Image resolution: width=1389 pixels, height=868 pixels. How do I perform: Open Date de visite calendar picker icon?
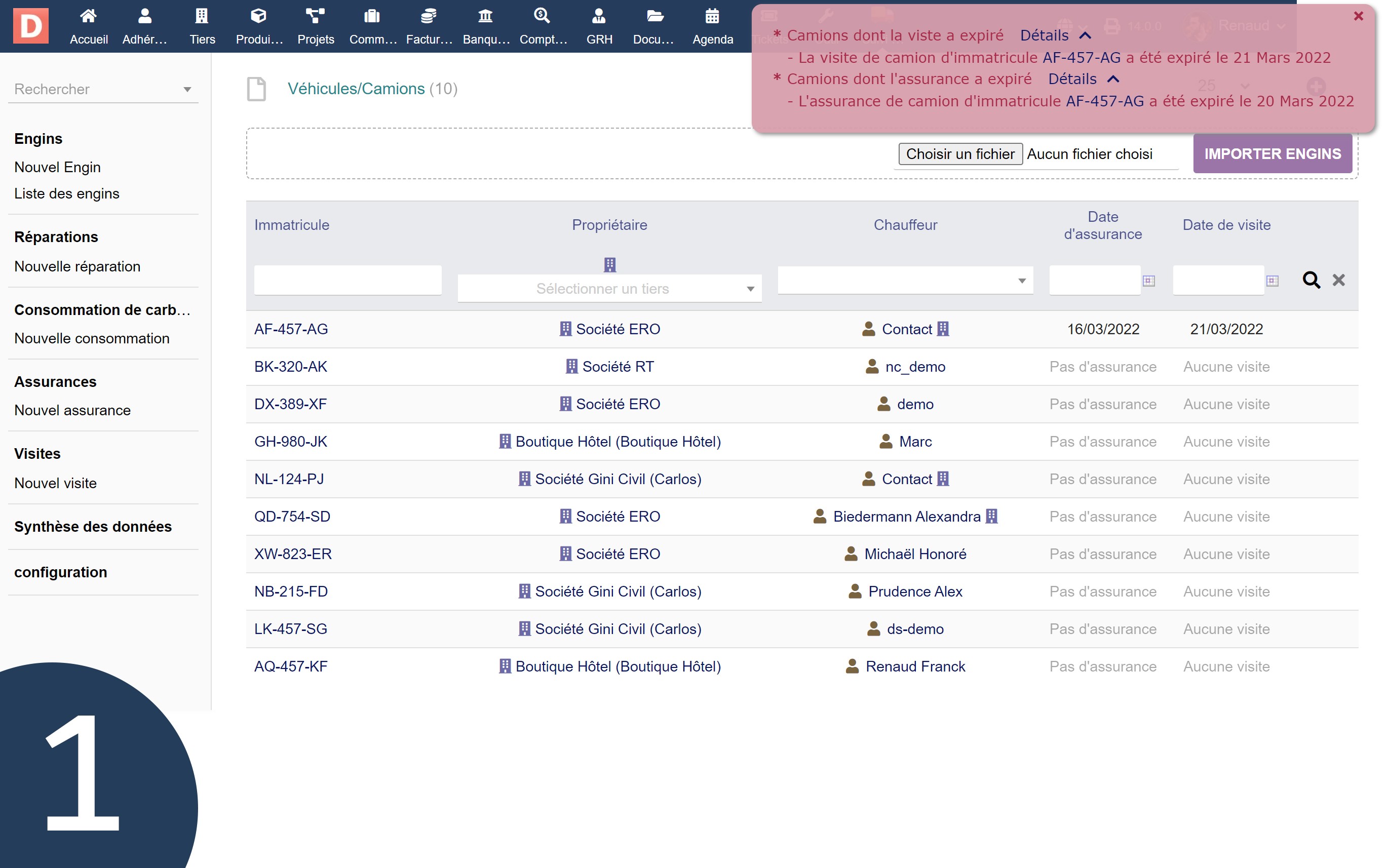tap(1272, 281)
